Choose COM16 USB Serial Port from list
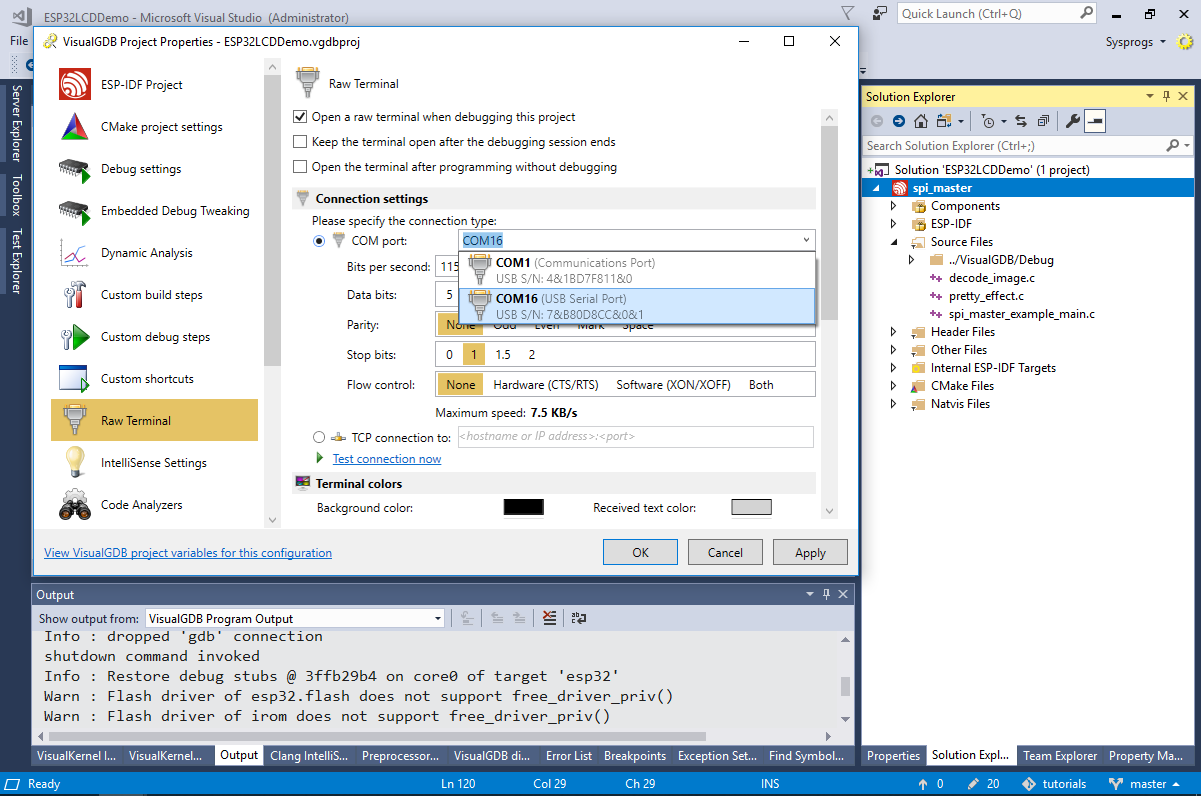Viewport: 1201px width, 796px height. point(638,306)
